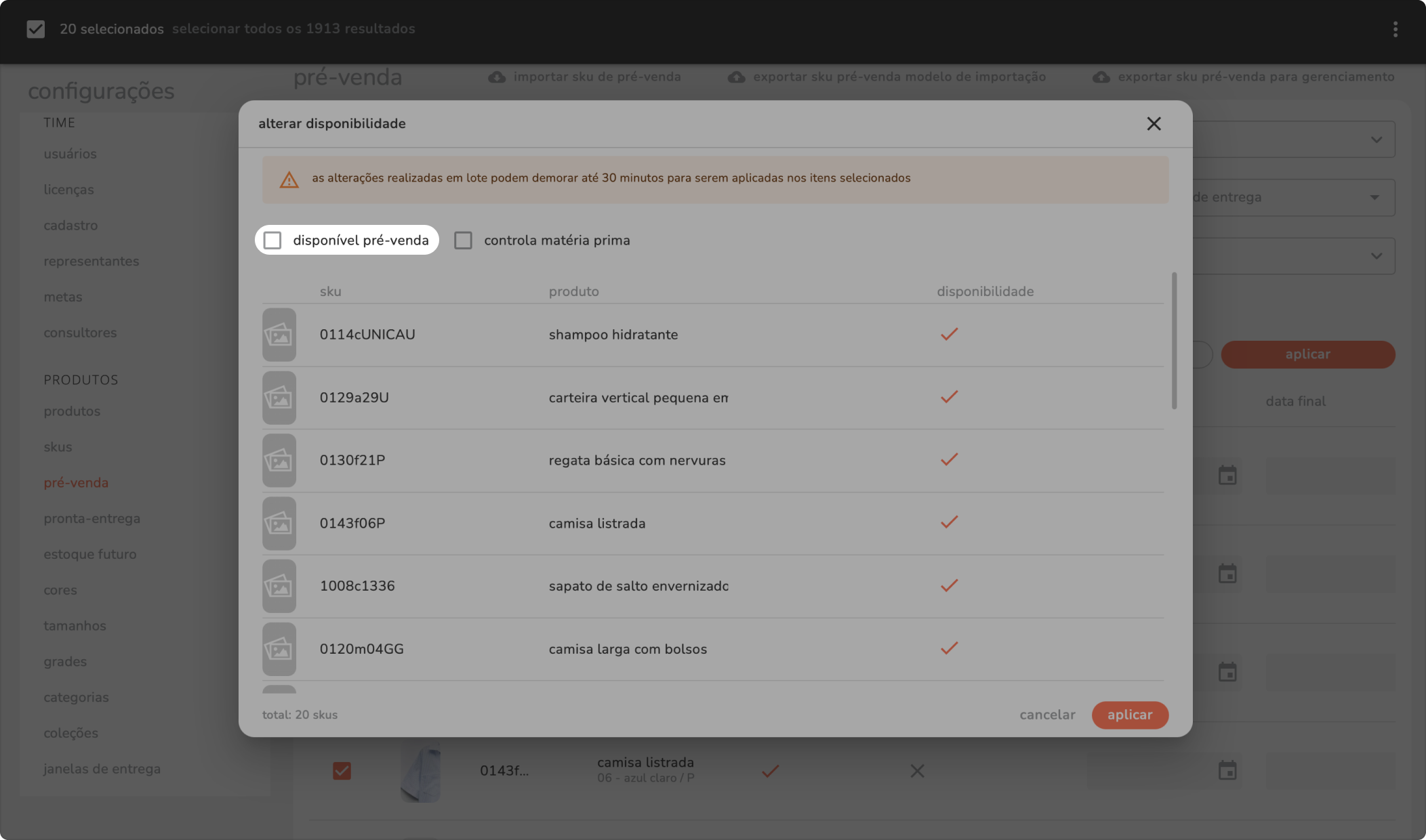Close the alterar disponibilidade dialog
Screen dimensions: 1426x840
[x=1154, y=124]
